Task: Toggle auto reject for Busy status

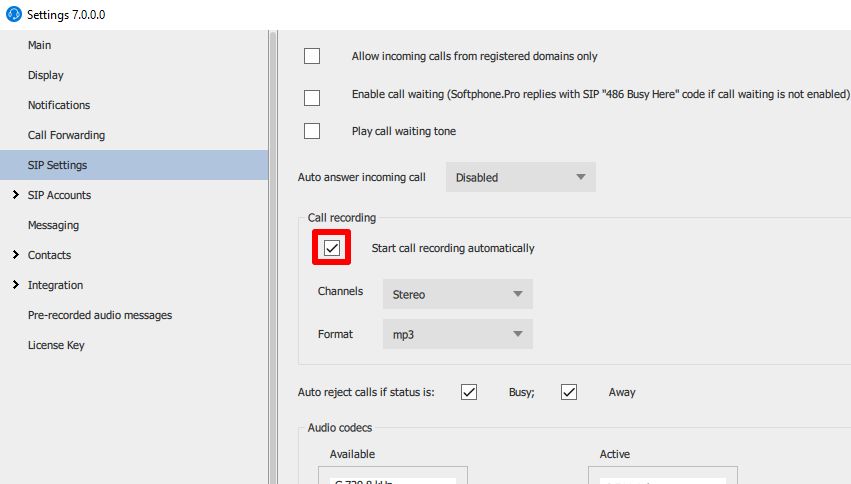Action: click(x=469, y=392)
